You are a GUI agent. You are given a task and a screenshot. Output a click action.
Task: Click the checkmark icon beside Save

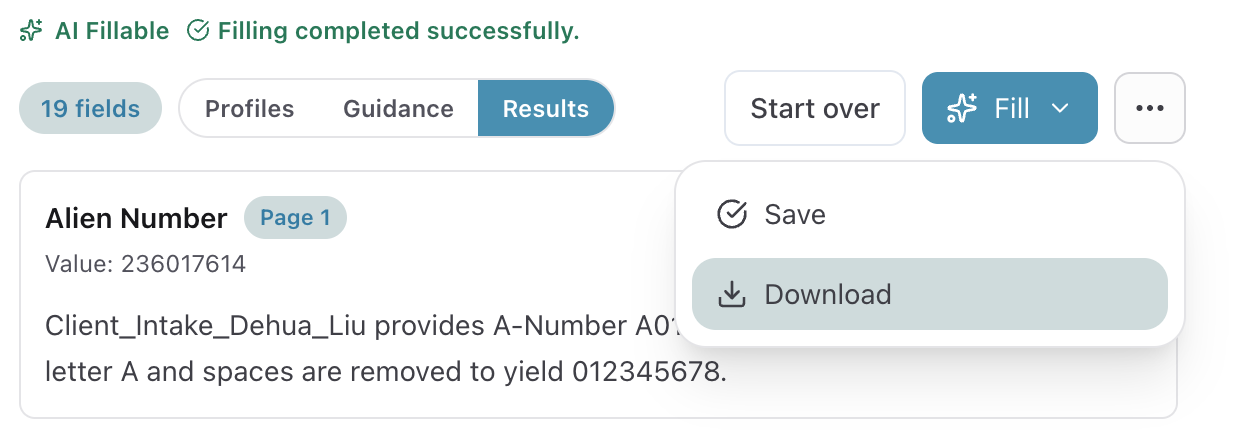pyautogui.click(x=733, y=214)
